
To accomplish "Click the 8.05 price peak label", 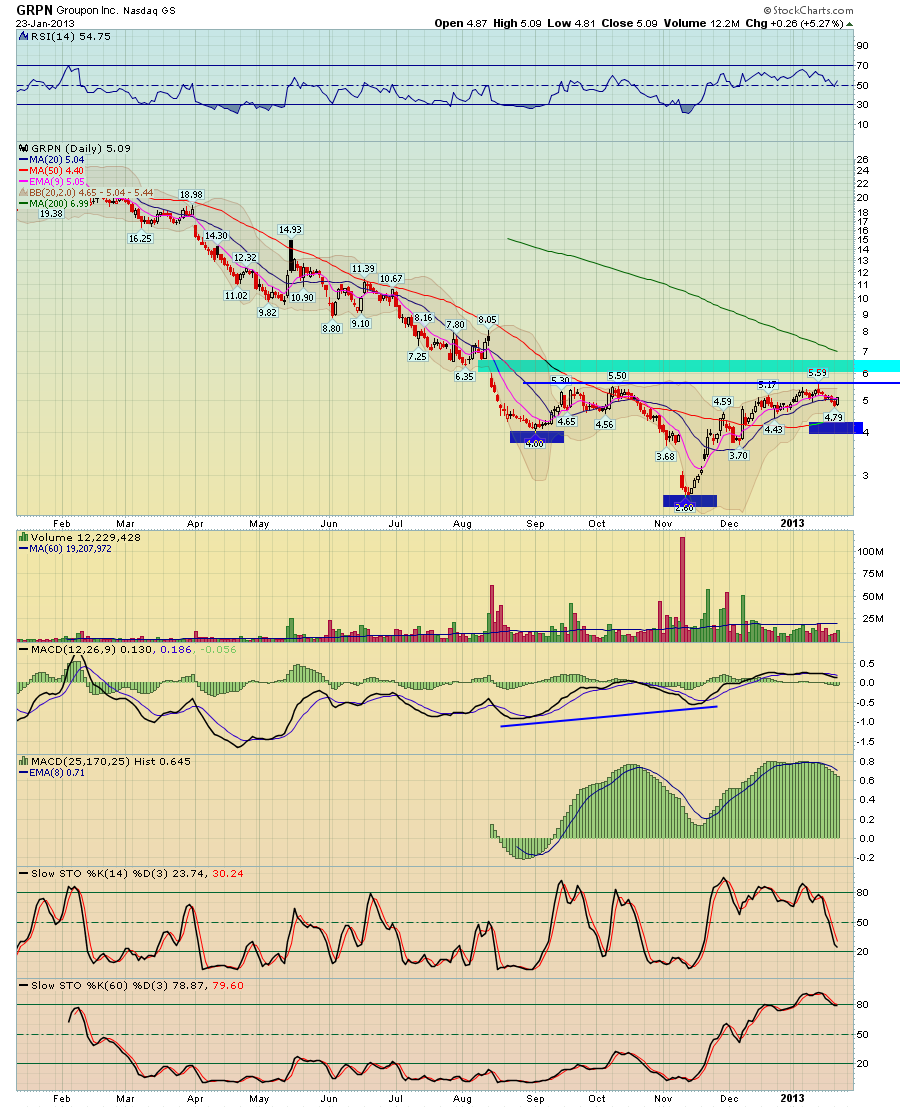I will coord(487,320).
